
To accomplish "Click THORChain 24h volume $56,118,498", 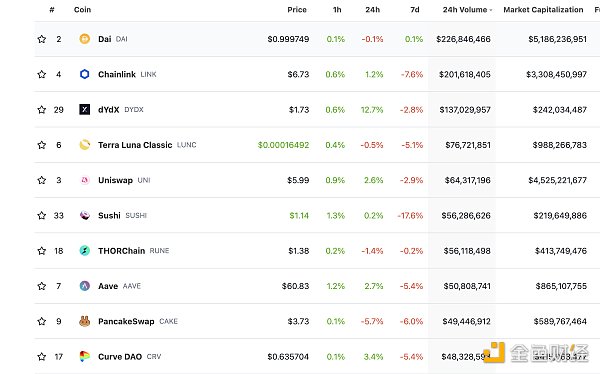I will click(x=467, y=251).
